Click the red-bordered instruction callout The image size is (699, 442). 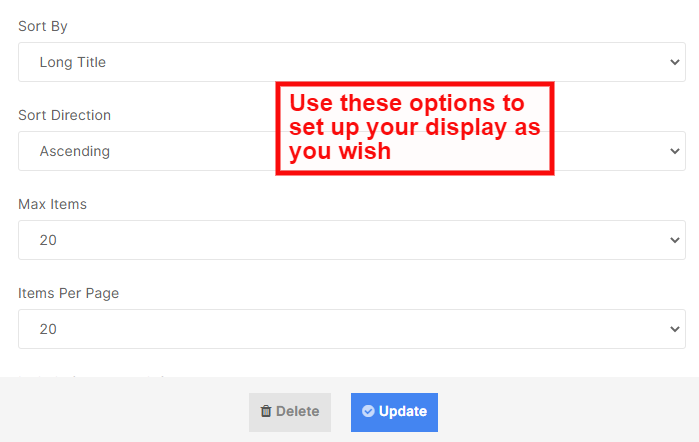coord(414,128)
